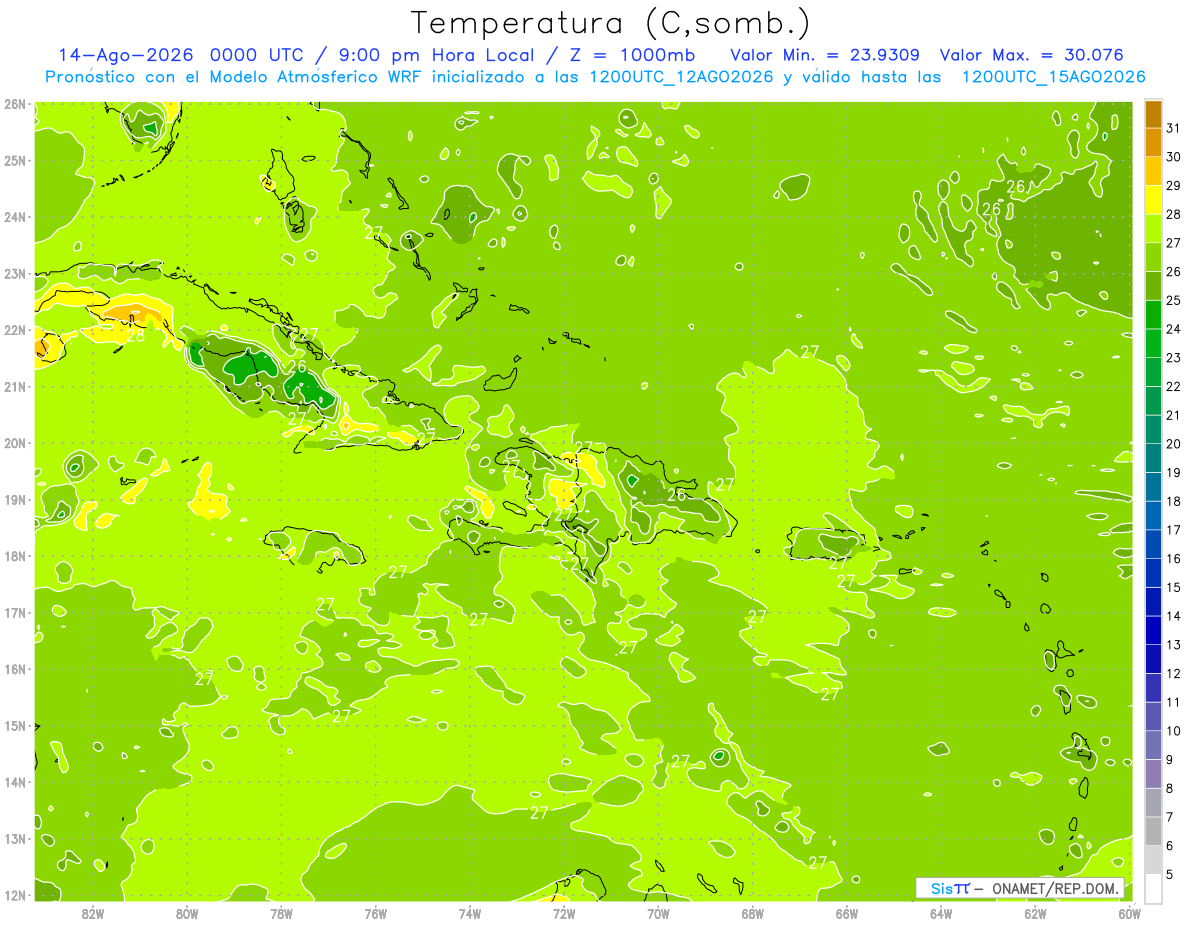The width and height of the screenshot is (1200, 927).
Task: Click the 14N latitude axis label
Action: 14,782
